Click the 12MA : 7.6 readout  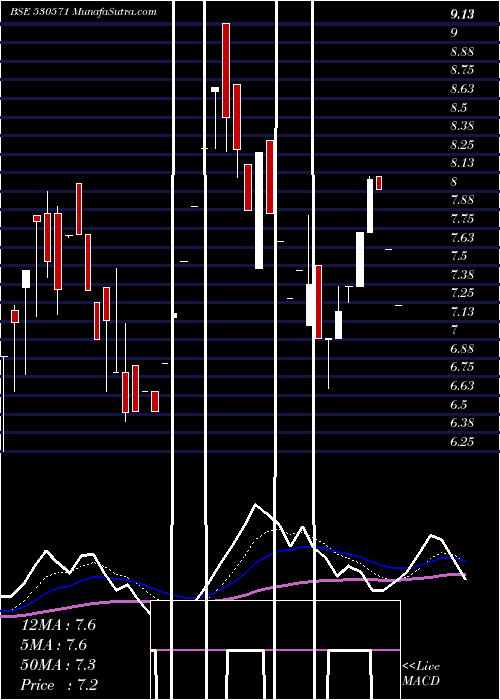tap(58, 625)
